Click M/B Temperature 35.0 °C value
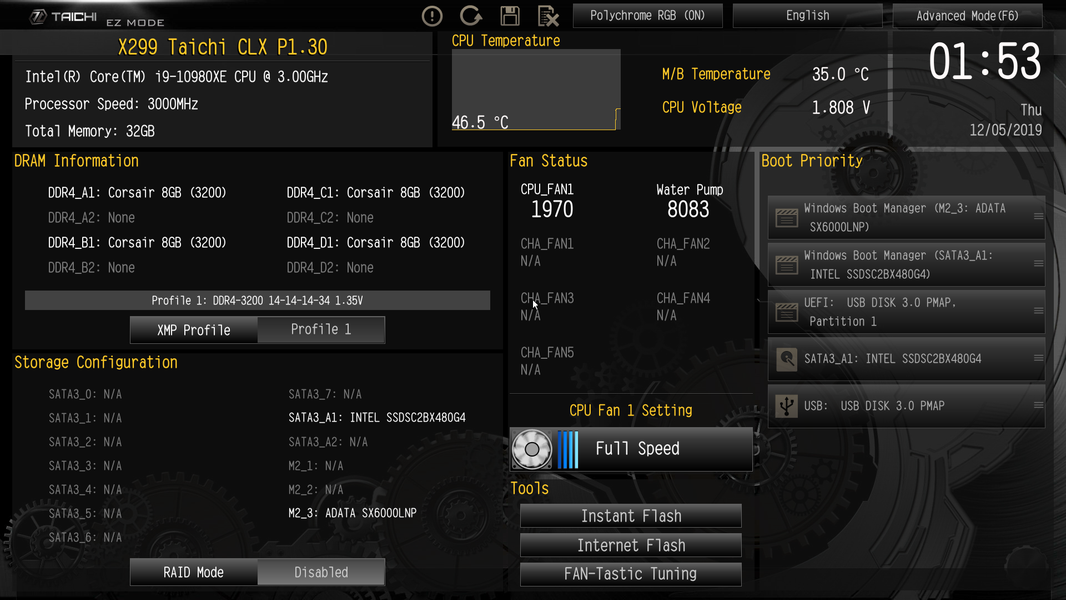The height and width of the screenshot is (600, 1066). (x=840, y=74)
